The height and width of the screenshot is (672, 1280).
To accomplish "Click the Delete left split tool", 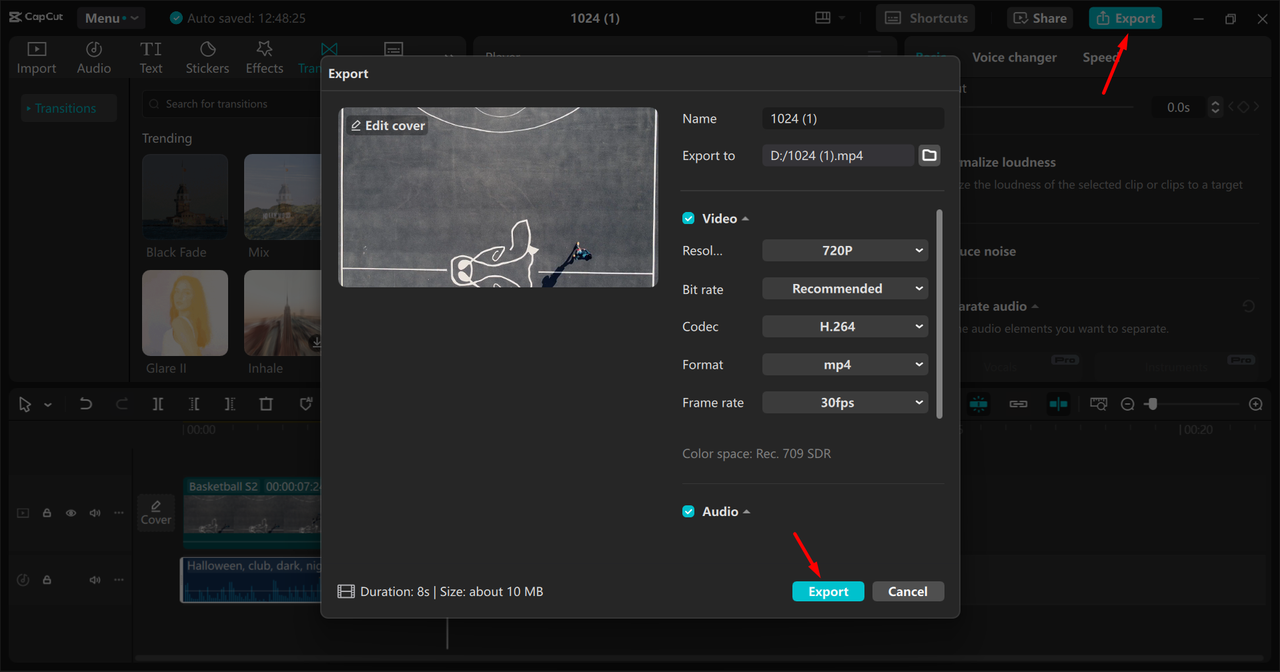I will [x=194, y=404].
